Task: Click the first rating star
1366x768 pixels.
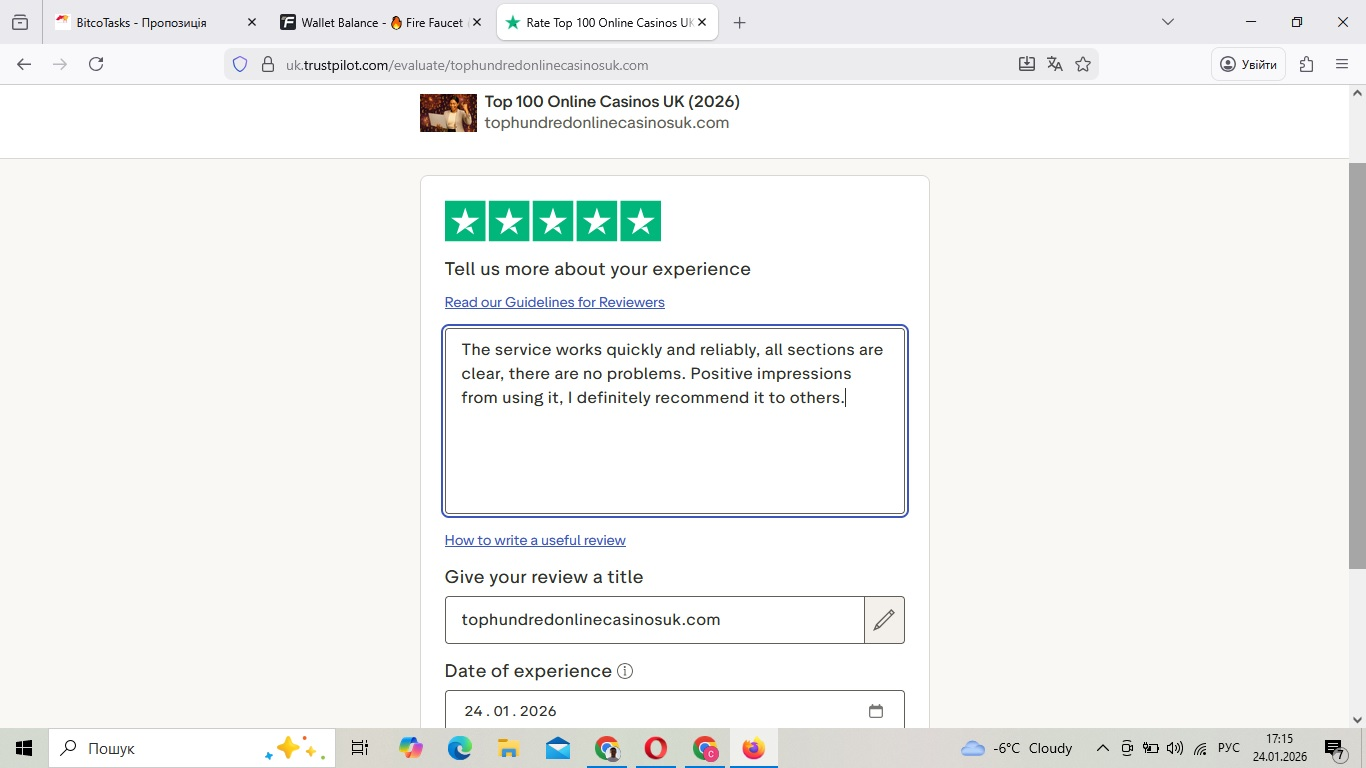Action: point(465,221)
